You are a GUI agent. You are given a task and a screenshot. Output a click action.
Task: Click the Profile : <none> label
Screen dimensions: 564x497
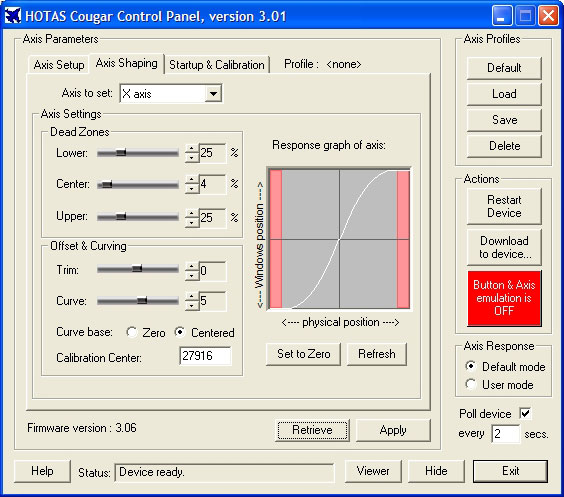(x=322, y=64)
